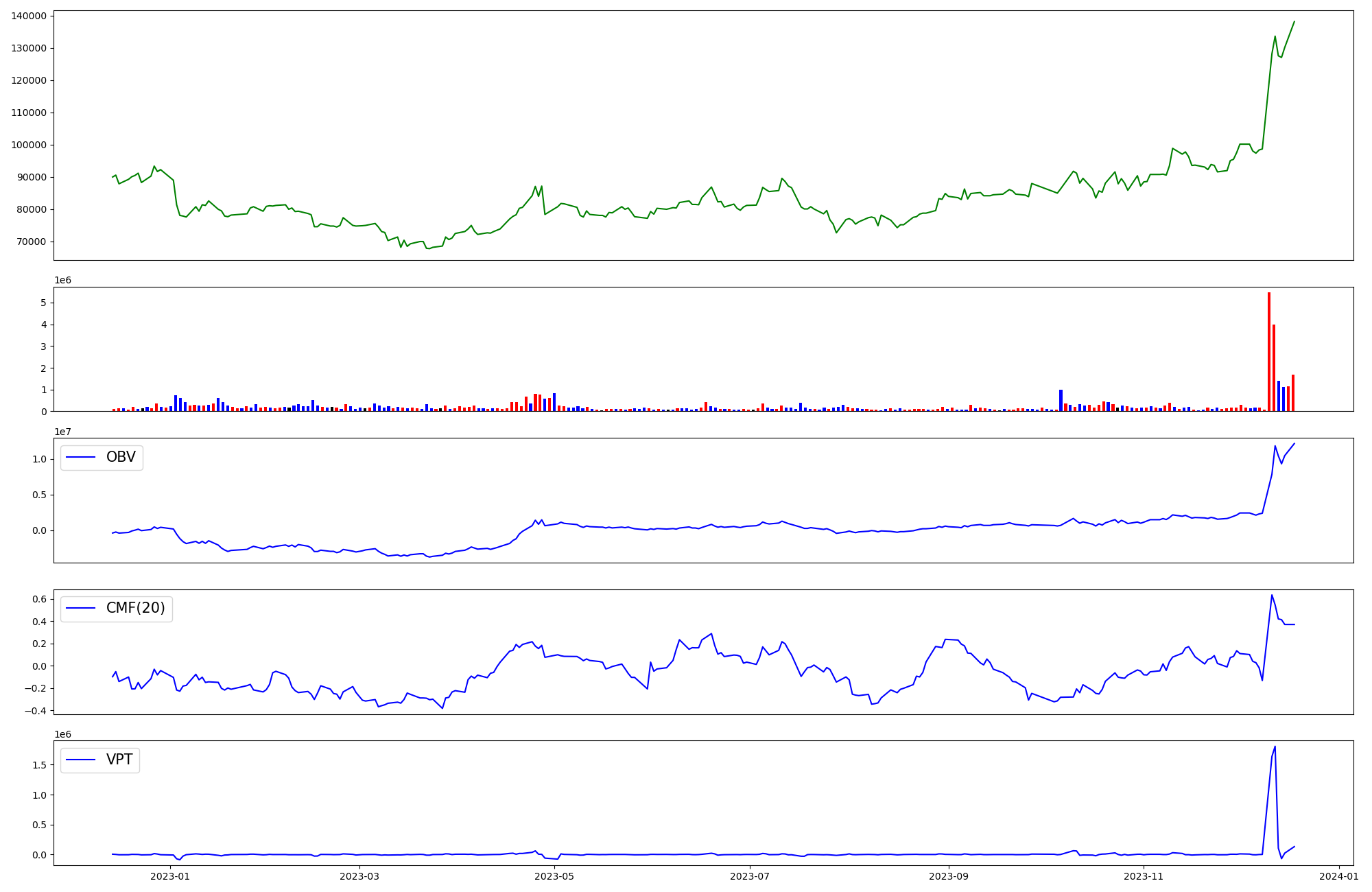
Task: Click the green price line's final peak
Action: [1294, 21]
